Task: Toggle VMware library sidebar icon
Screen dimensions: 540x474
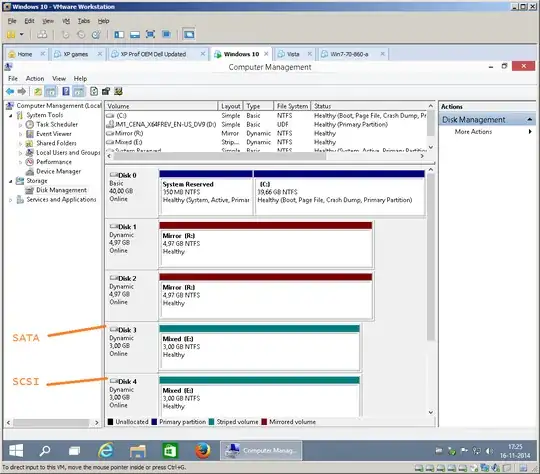Action: [119, 34]
